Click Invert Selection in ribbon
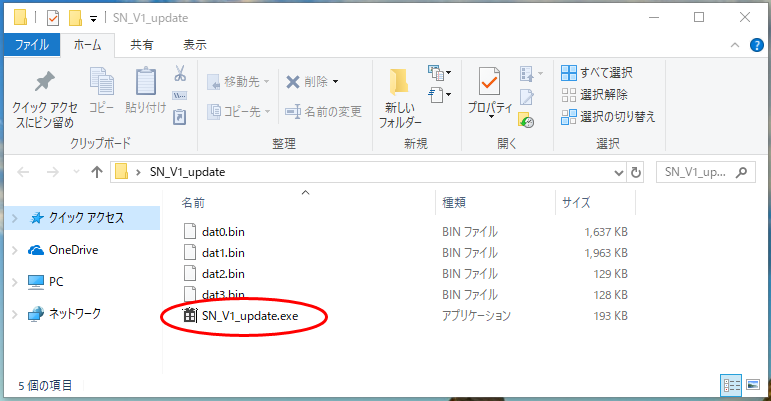Viewport: 771px width, 401px height. 608,116
